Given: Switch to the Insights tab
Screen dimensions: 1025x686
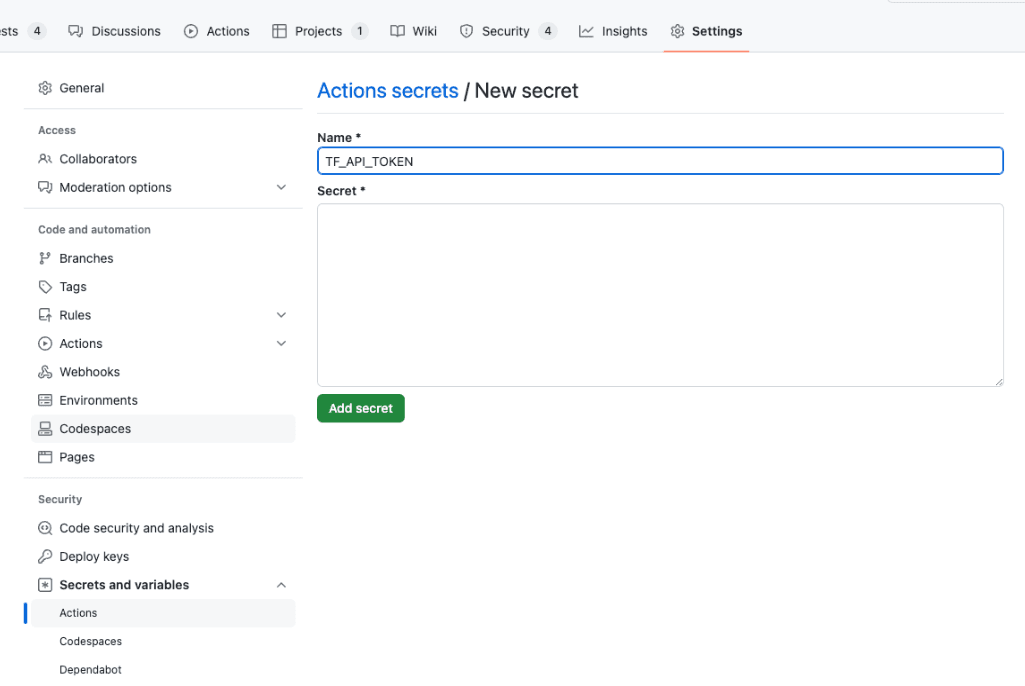Looking at the screenshot, I should coord(613,31).
